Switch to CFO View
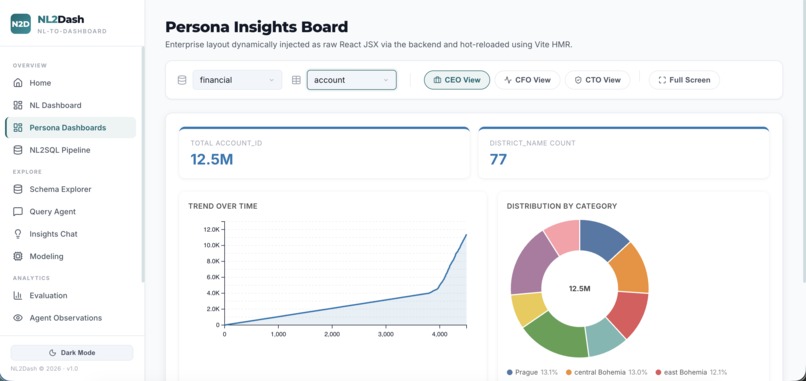This screenshot has width=806, height=381. pos(527,80)
